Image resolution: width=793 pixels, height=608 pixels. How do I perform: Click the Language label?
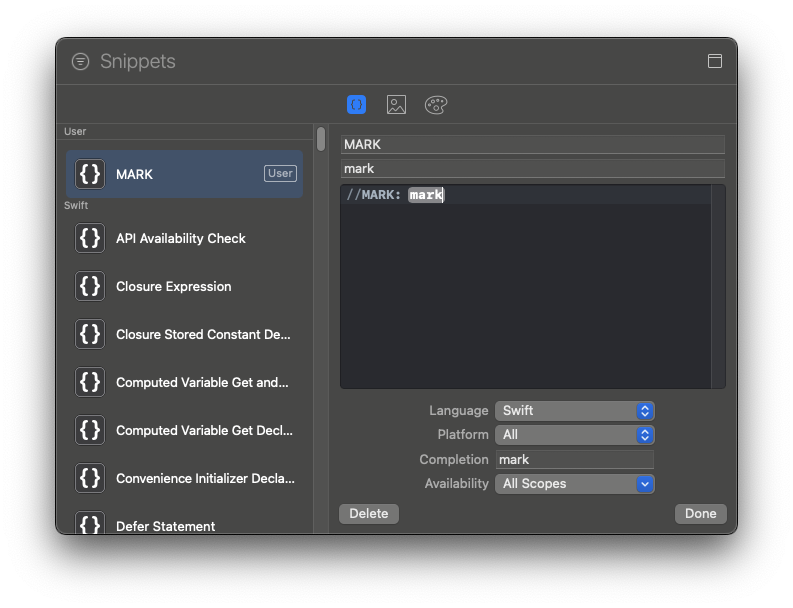click(459, 411)
